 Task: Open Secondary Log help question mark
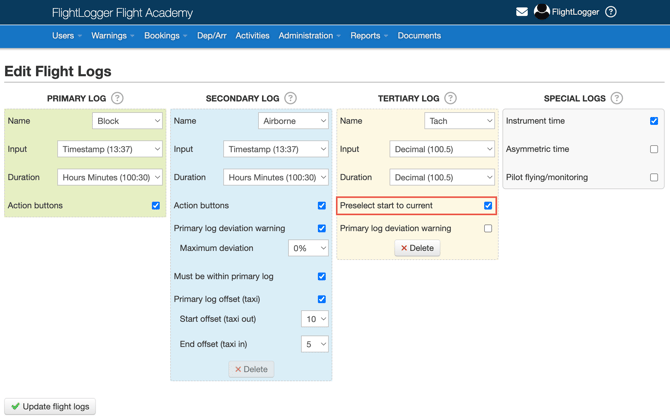[291, 98]
